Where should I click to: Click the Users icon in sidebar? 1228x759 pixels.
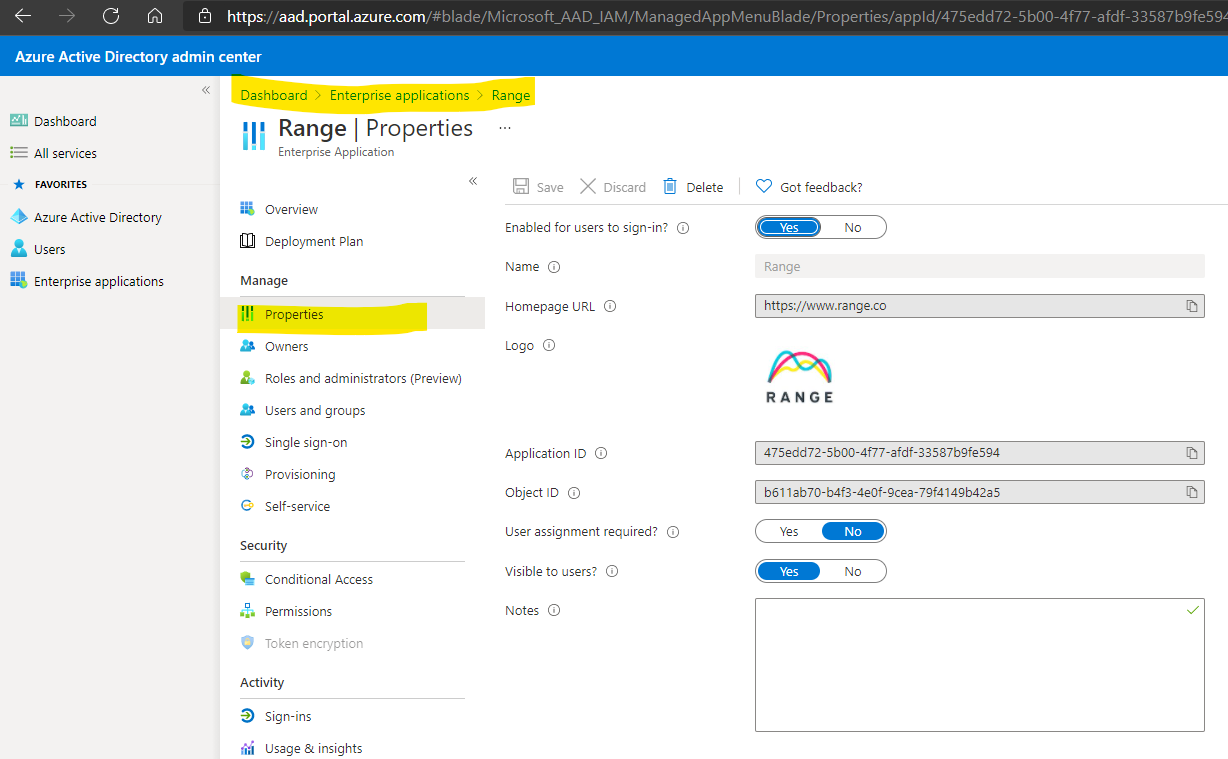19,249
